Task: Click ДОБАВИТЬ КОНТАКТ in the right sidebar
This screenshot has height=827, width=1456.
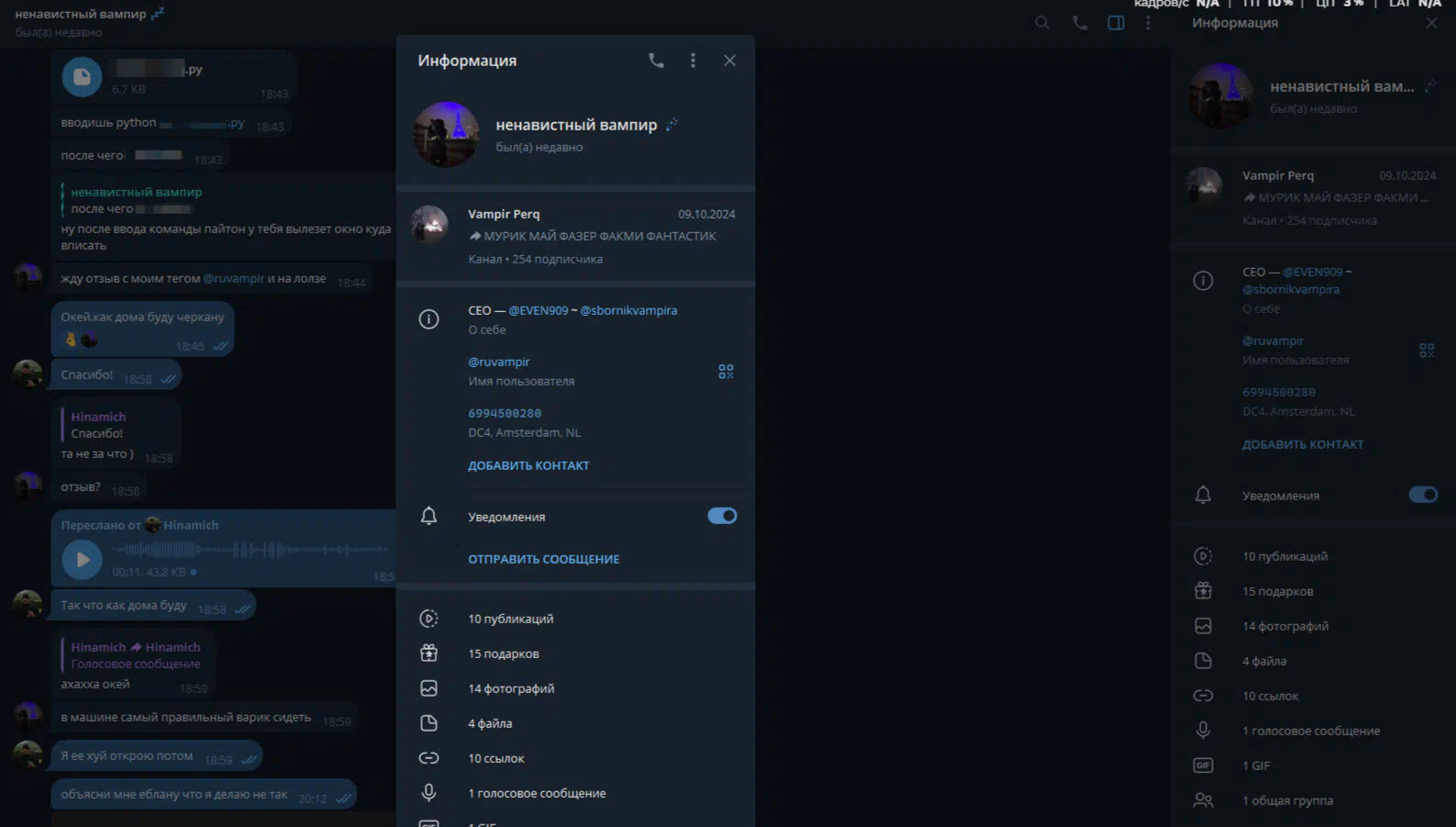Action: click(x=1303, y=444)
